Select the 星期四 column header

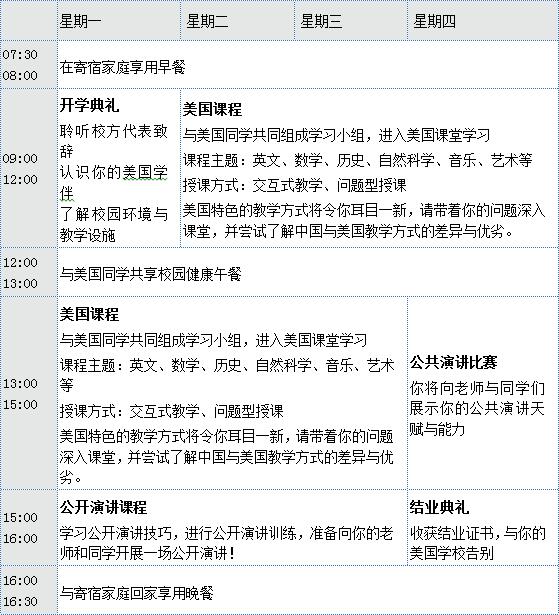pyautogui.click(x=434, y=21)
